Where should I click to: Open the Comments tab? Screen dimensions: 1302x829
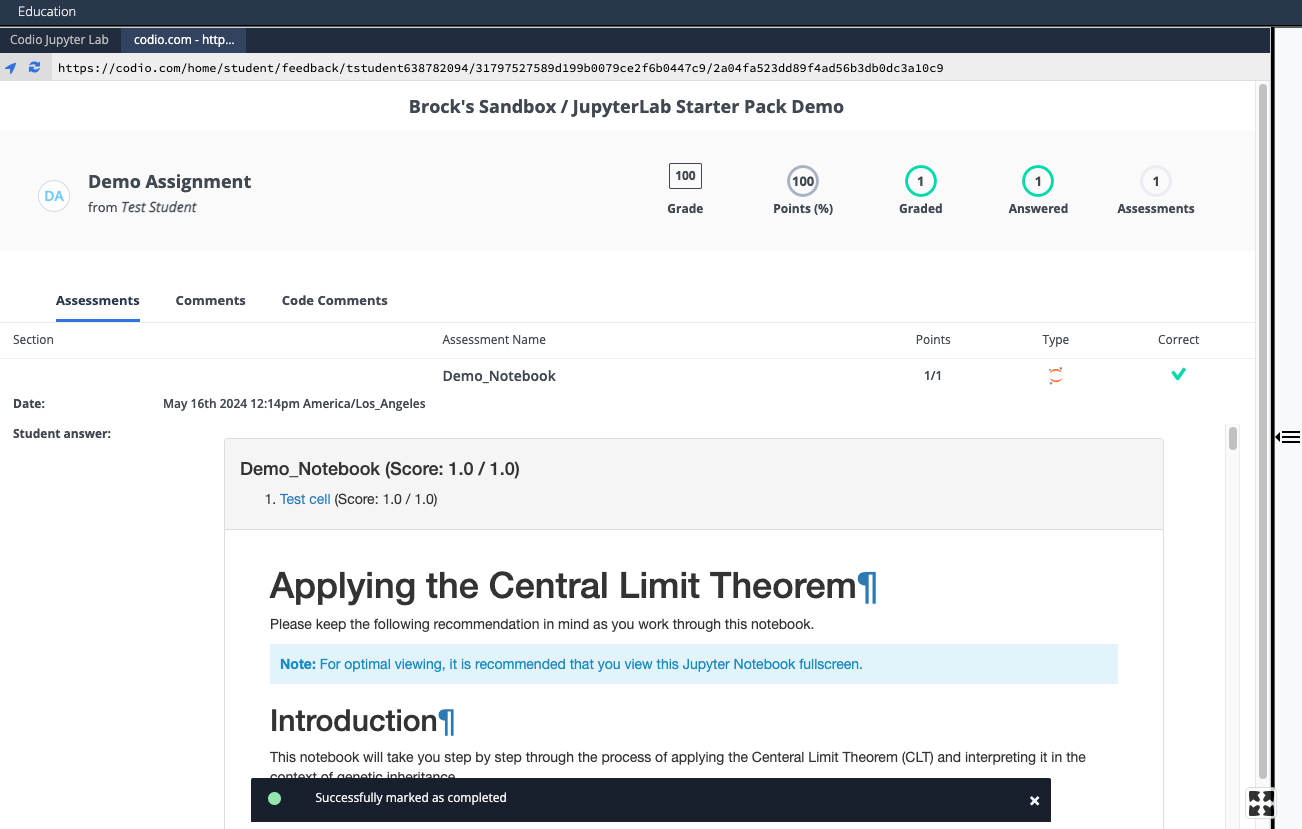210,300
